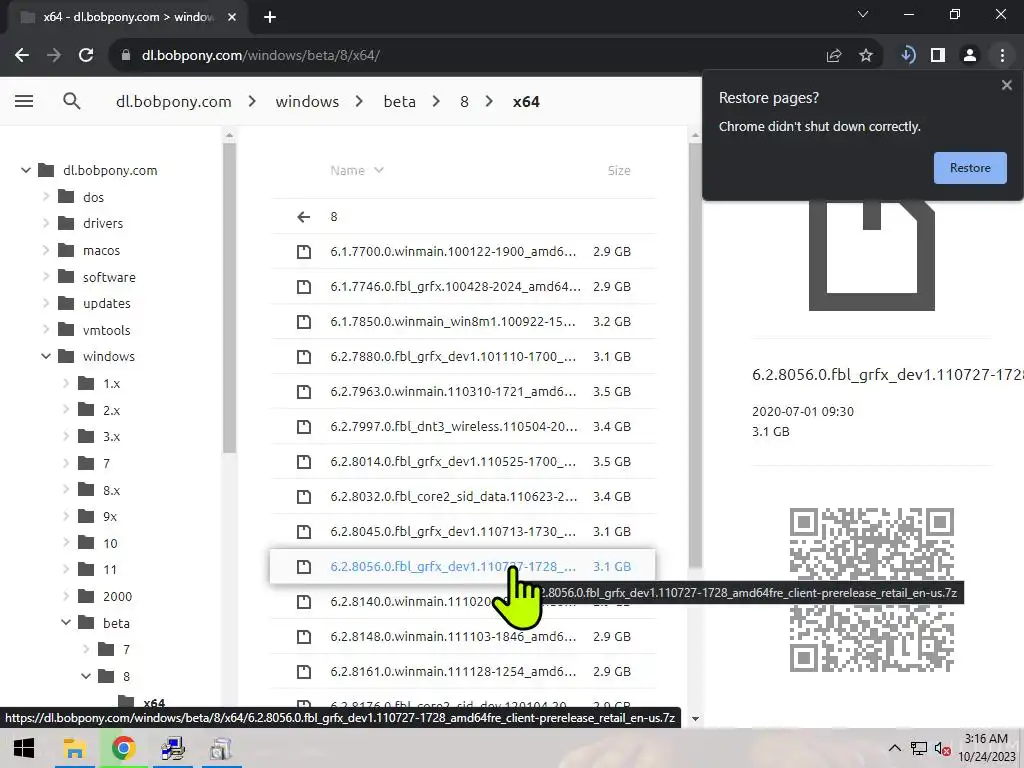
Task: Open the tab search chevron
Action: click(x=863, y=14)
